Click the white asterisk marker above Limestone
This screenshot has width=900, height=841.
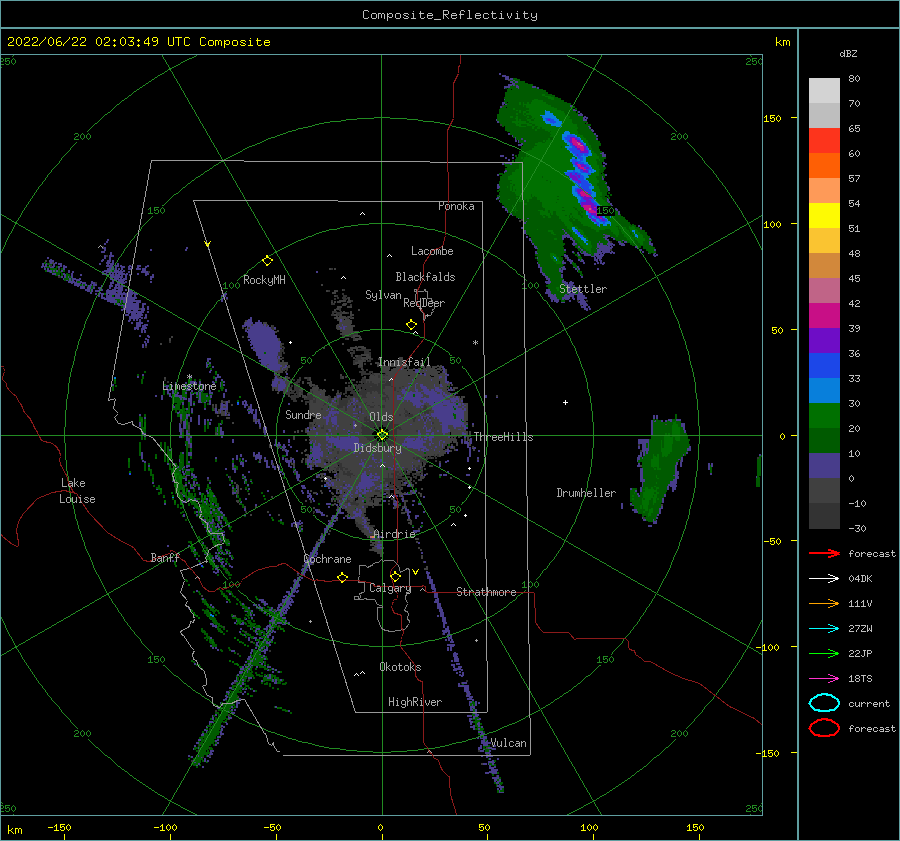tap(189, 377)
